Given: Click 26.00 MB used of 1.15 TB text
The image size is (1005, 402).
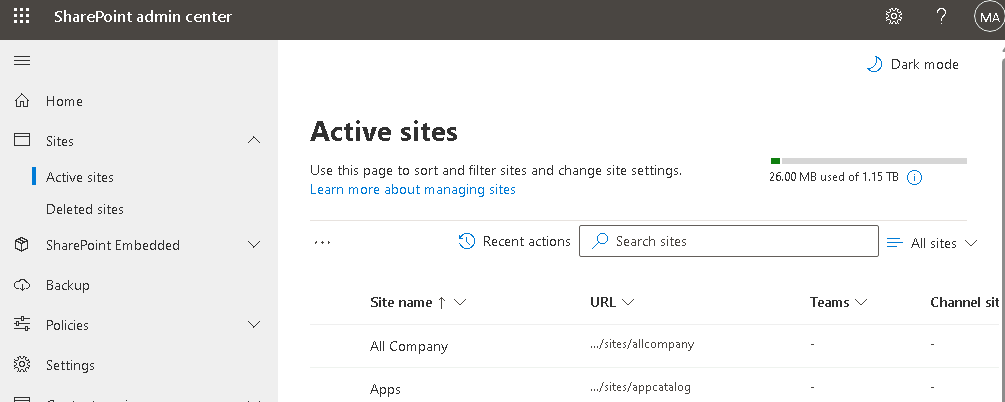Looking at the screenshot, I should coord(834,178).
